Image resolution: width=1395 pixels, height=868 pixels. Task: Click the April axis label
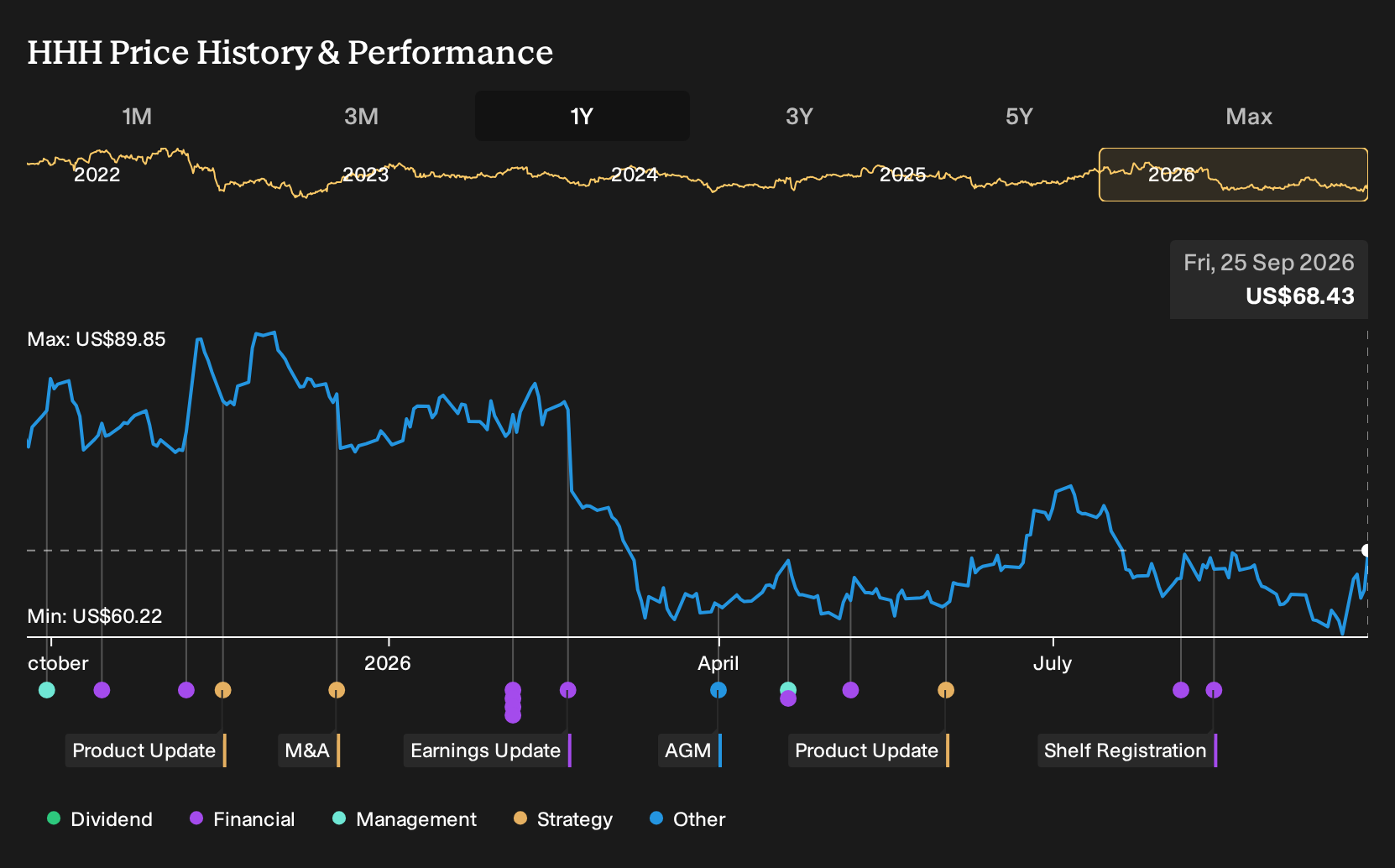[x=718, y=663]
